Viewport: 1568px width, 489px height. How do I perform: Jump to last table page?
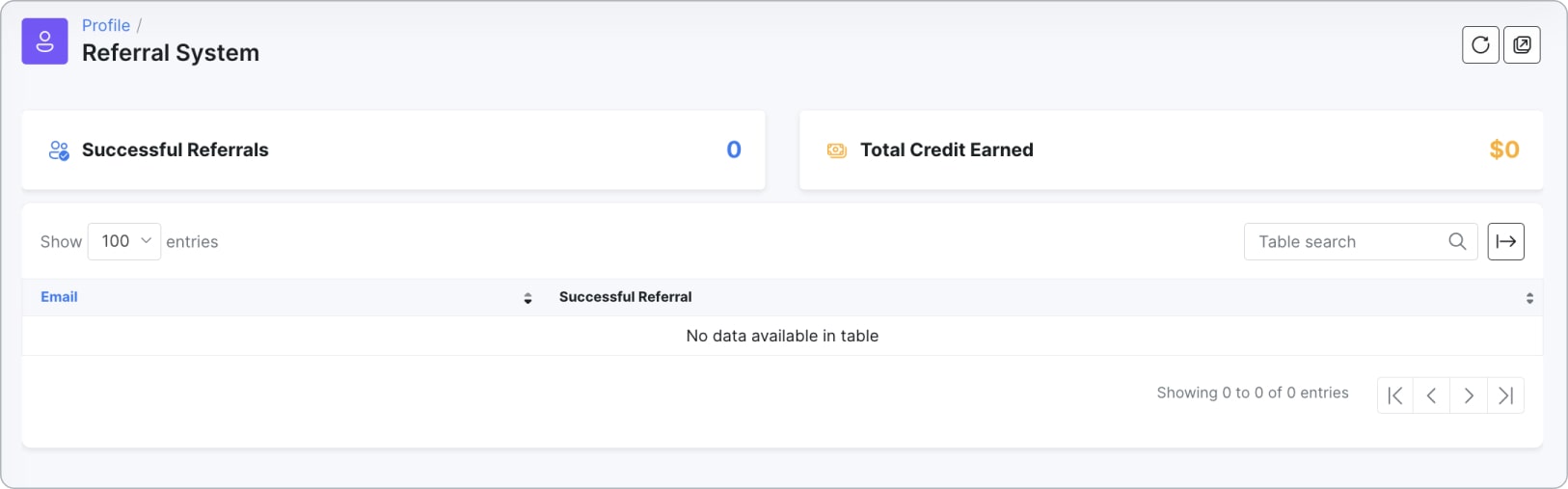point(1505,395)
